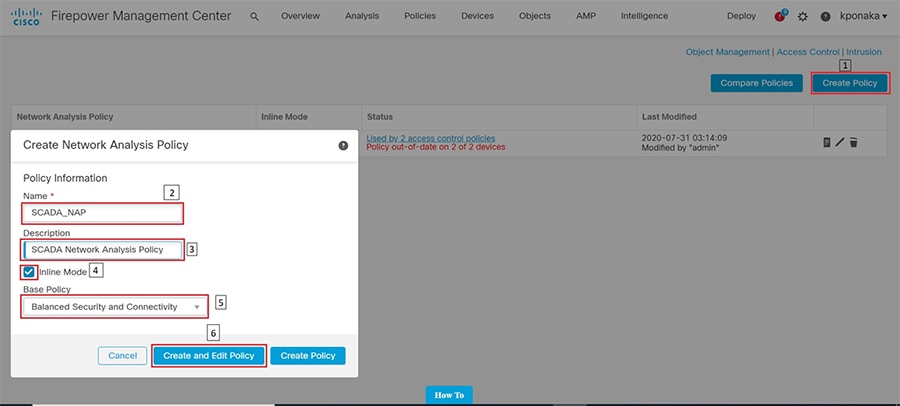900x406 pixels.
Task: Click the Policy out-of-date on 2 of 2 devices text
Action: 436,147
